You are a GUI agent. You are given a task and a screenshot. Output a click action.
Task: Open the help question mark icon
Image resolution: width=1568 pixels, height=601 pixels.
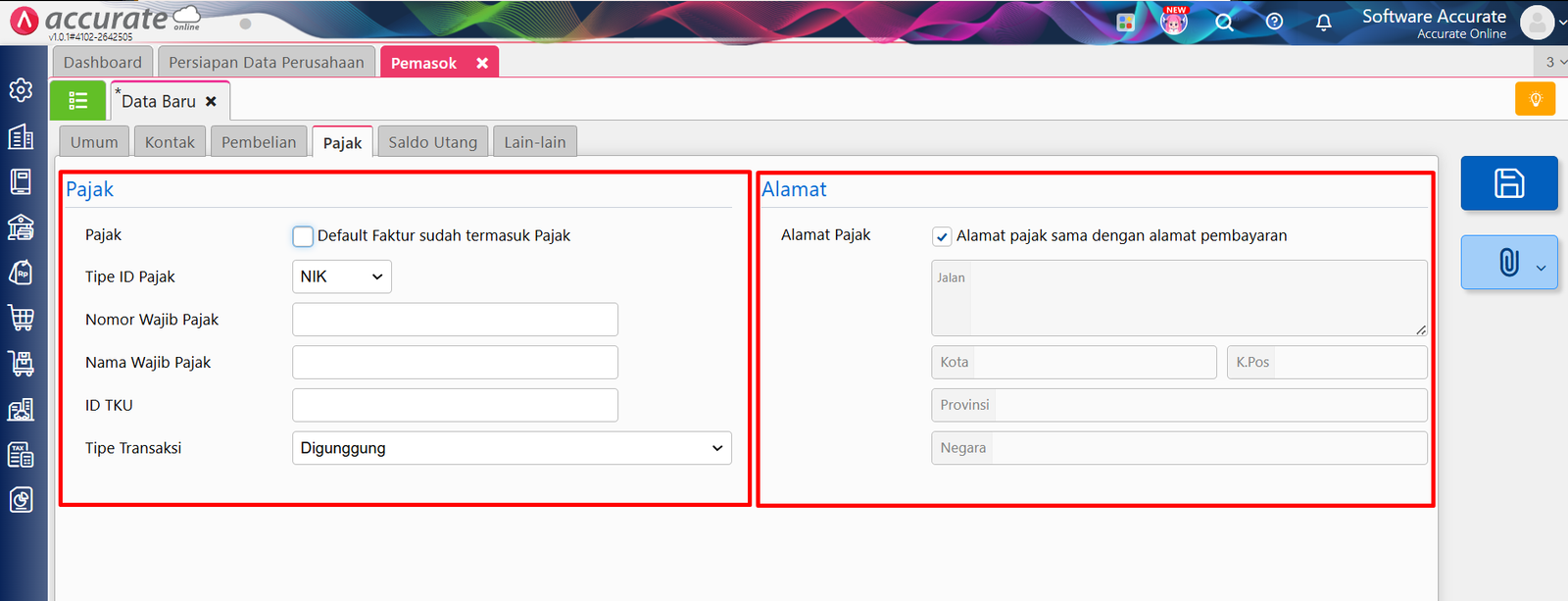(1274, 22)
